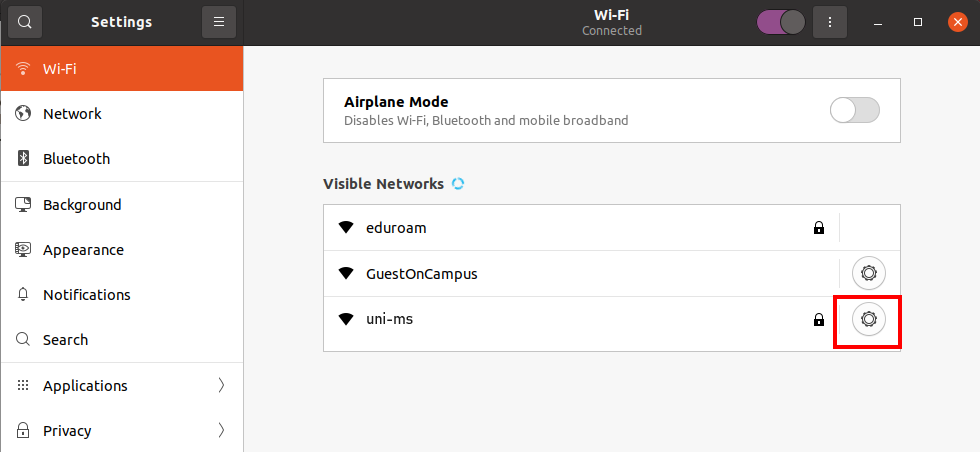The height and width of the screenshot is (452, 980).
Task: Open settings gear for GuestOnCampus network
Action: [x=868, y=273]
